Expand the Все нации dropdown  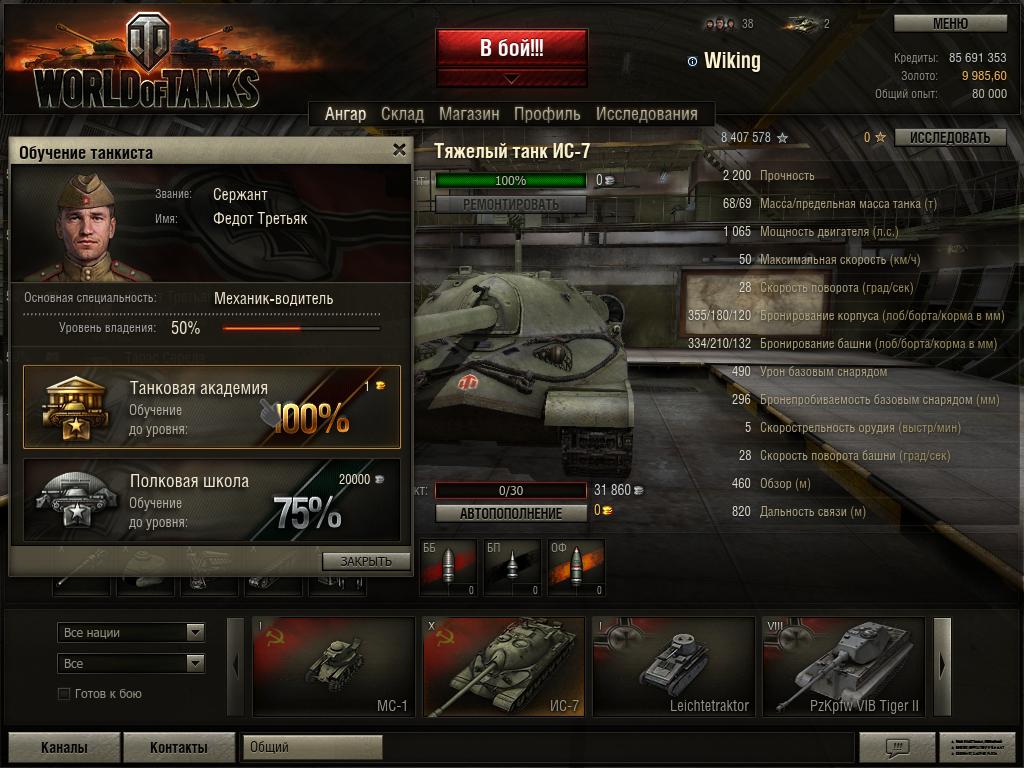[x=131, y=632]
